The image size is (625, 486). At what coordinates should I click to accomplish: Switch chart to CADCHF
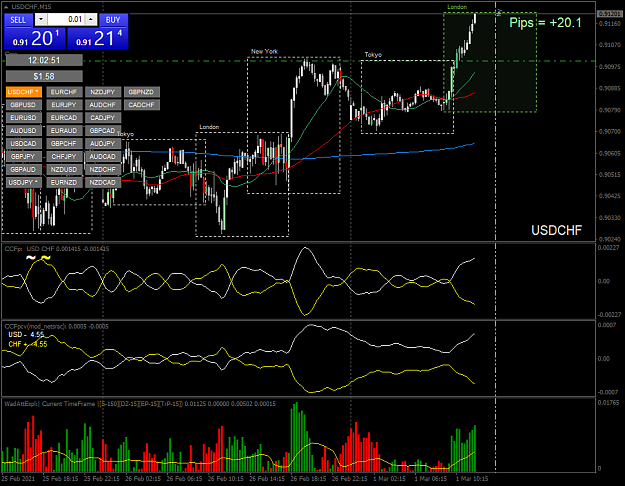pos(142,105)
